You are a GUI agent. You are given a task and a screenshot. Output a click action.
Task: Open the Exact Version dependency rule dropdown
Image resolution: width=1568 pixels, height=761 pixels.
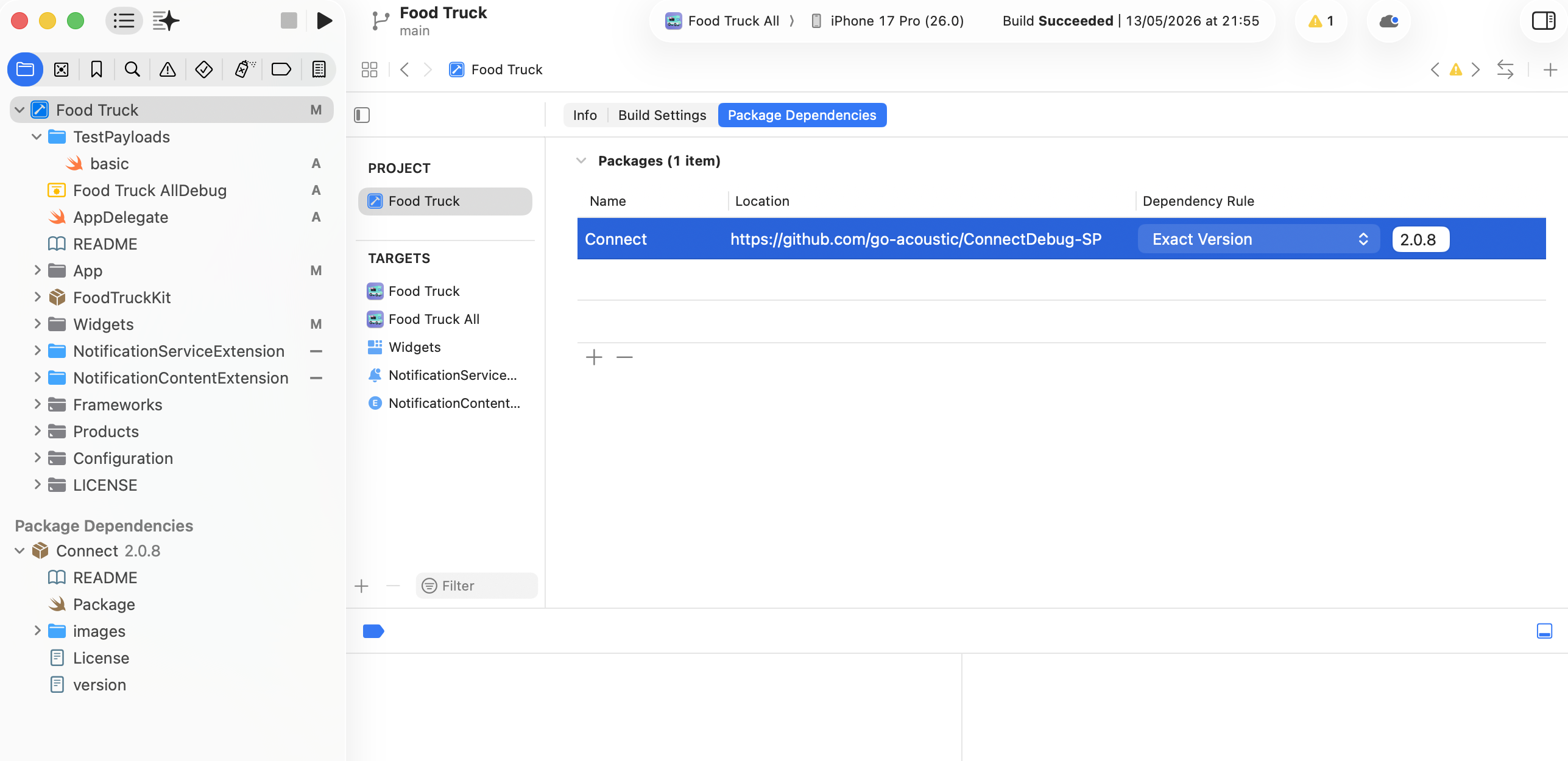(1259, 239)
